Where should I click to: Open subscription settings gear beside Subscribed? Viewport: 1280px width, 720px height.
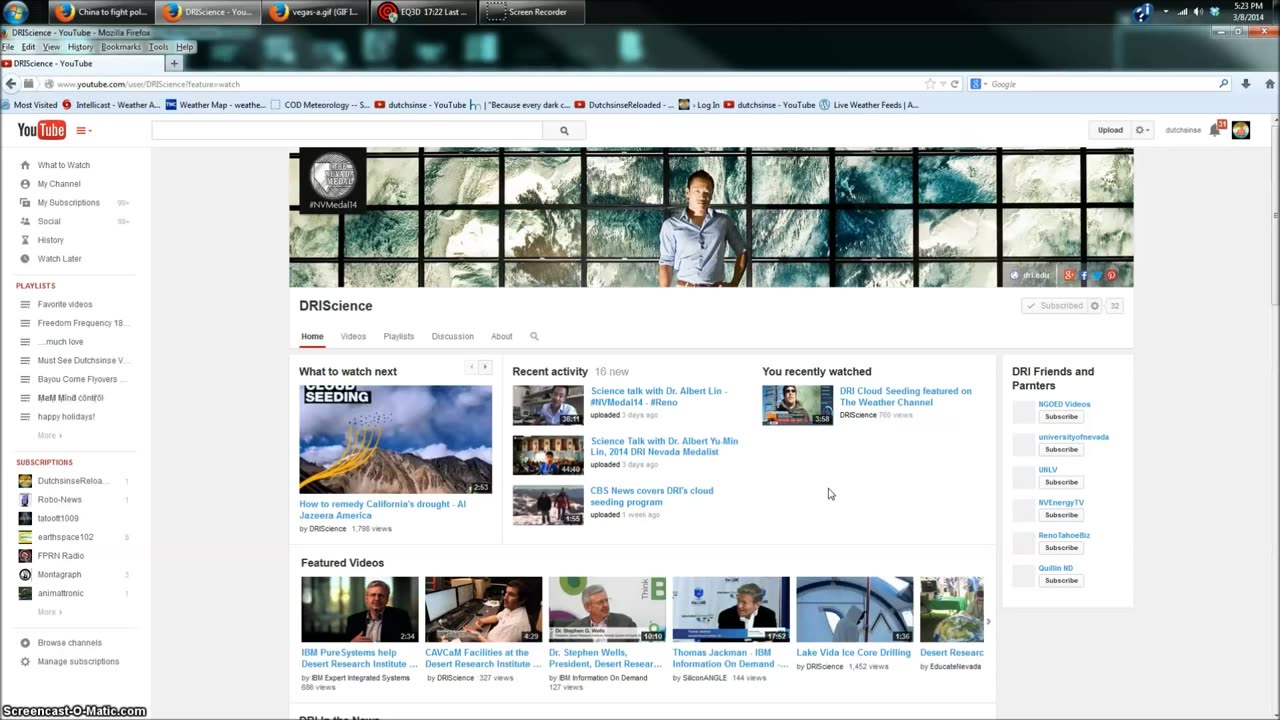[1095, 306]
